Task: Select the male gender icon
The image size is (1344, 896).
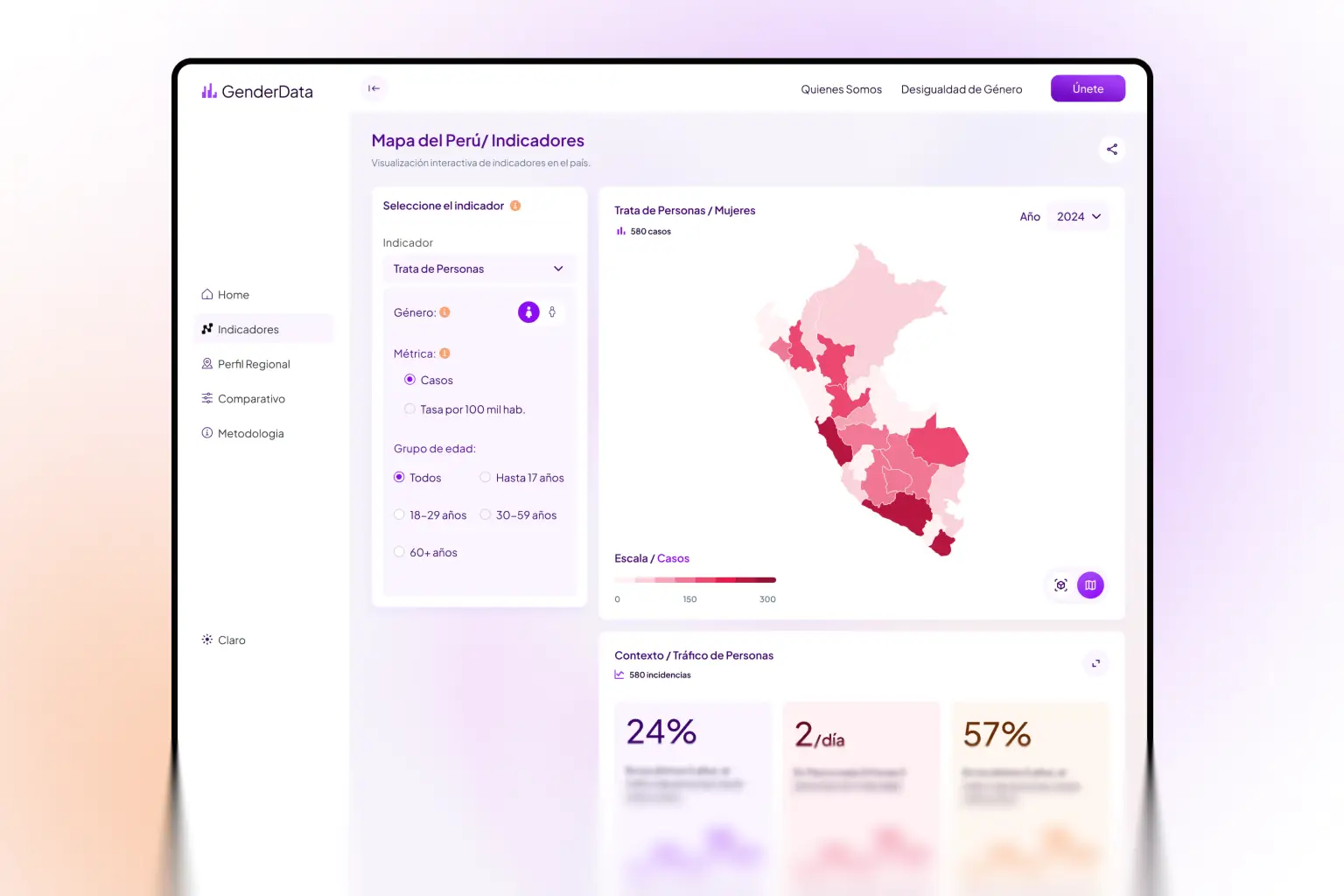Action: coord(552,312)
